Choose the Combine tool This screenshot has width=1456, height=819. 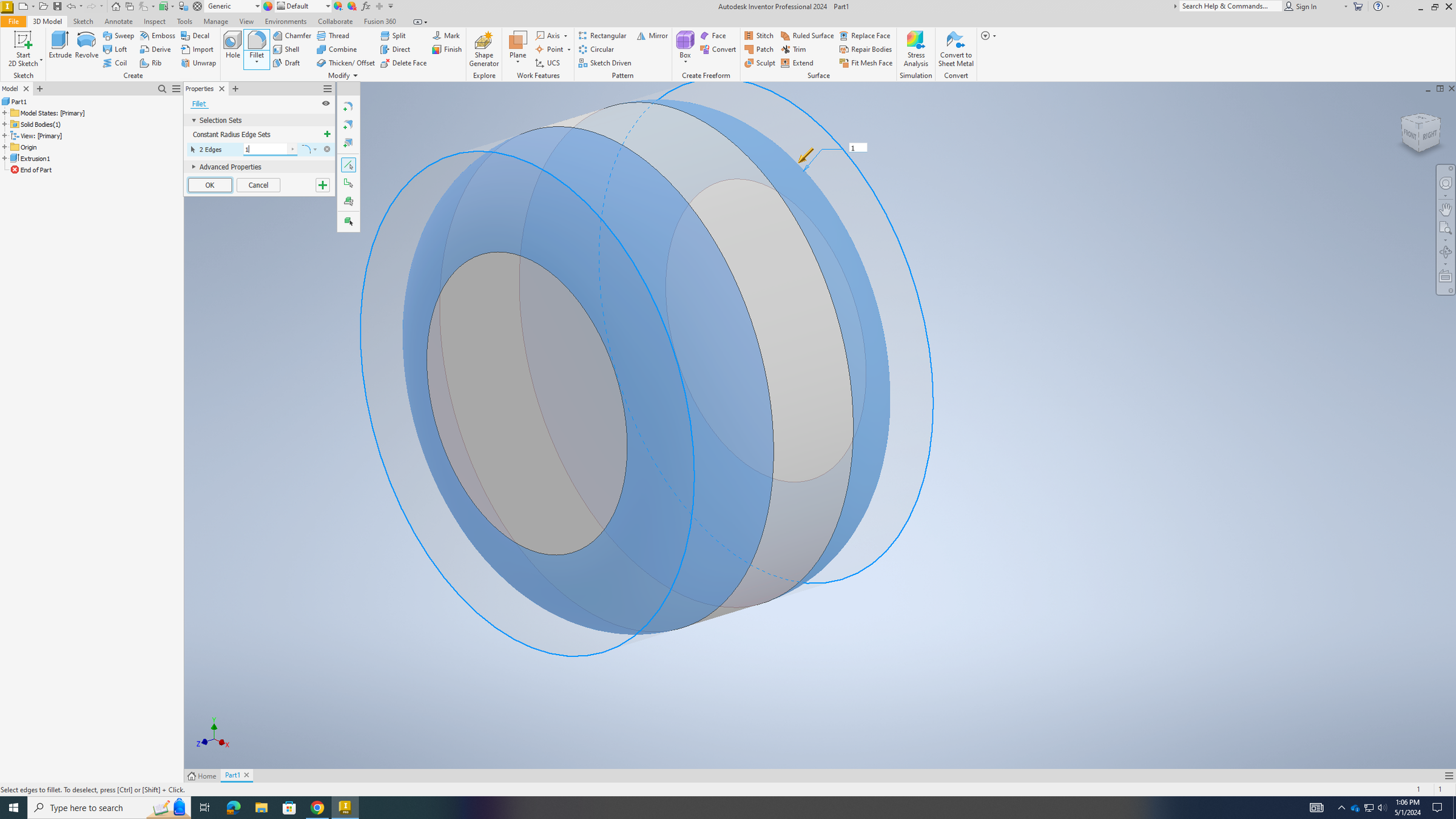click(337, 49)
